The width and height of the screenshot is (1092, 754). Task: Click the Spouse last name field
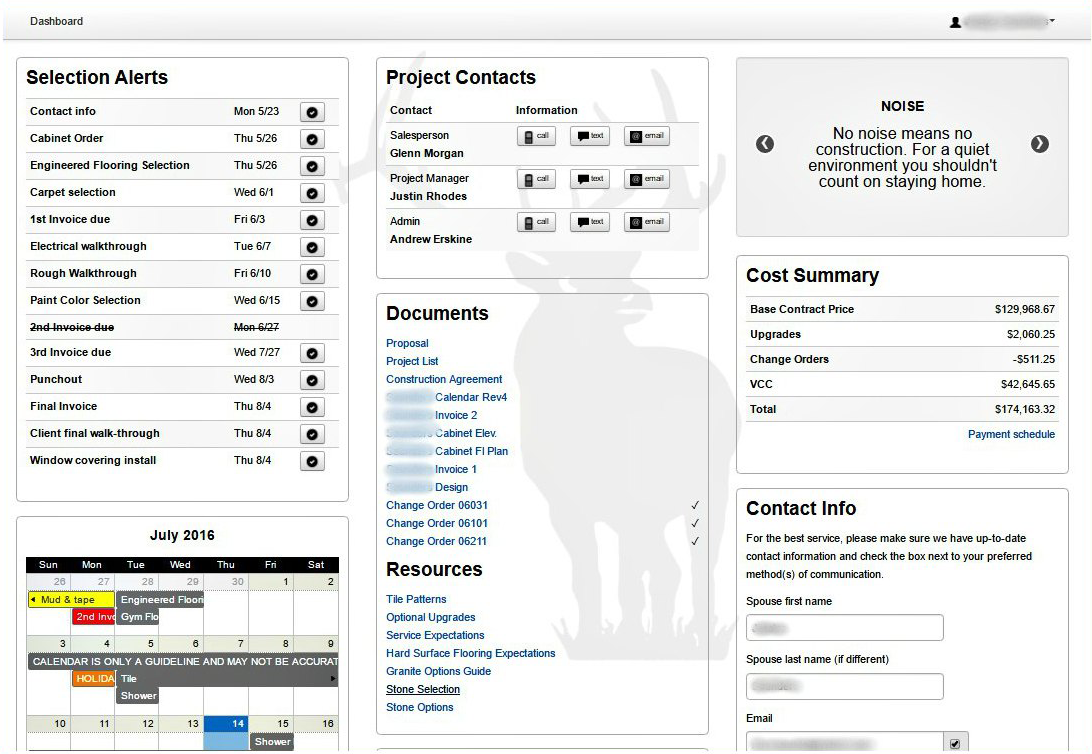coord(845,686)
